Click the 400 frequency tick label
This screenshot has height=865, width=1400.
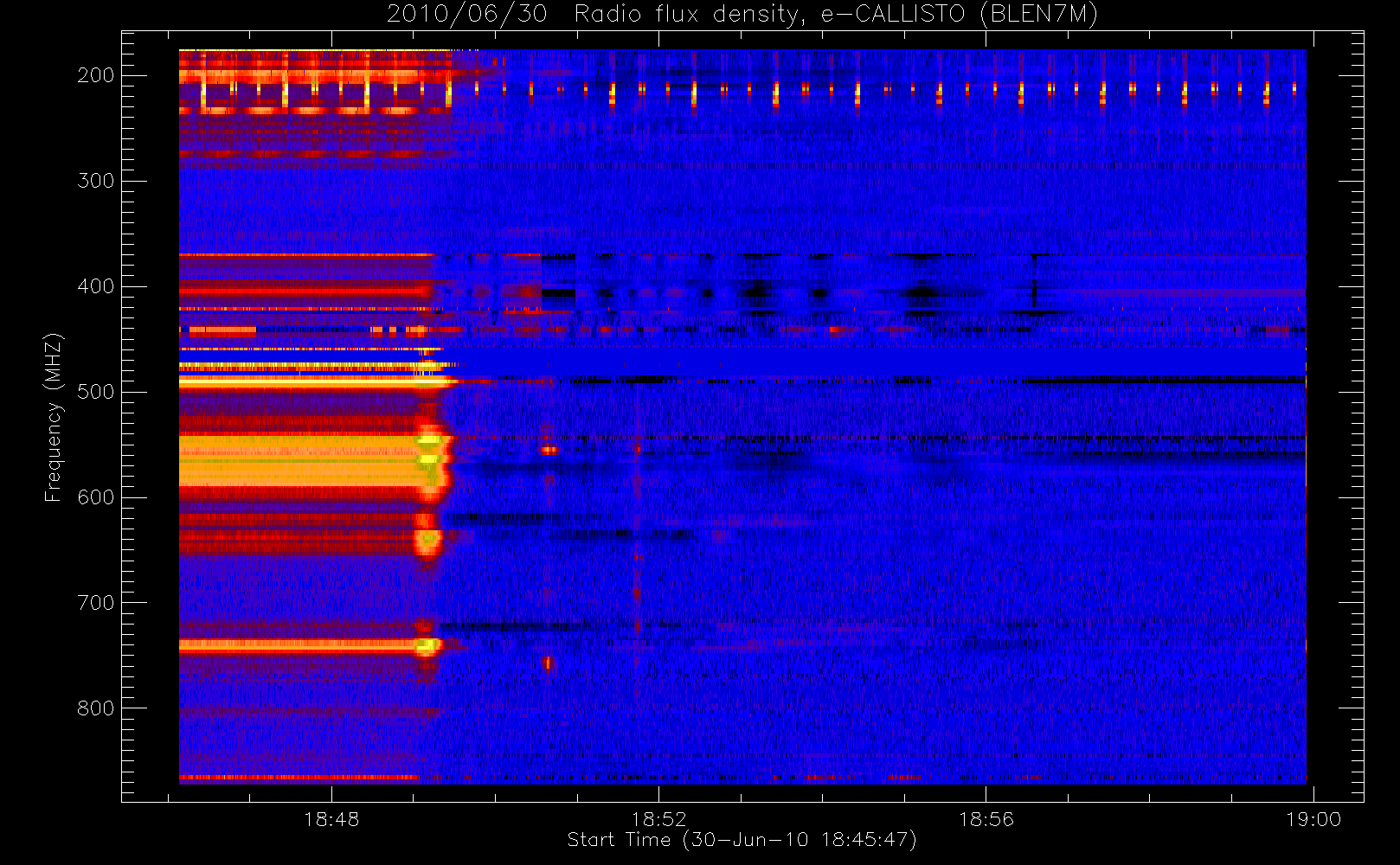pos(95,286)
